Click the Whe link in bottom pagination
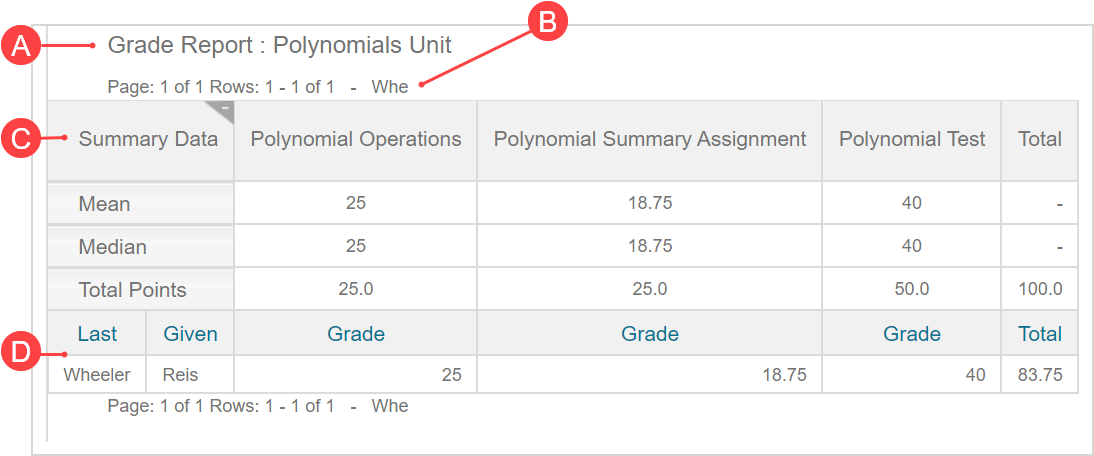This screenshot has width=1094, height=456. click(390, 406)
